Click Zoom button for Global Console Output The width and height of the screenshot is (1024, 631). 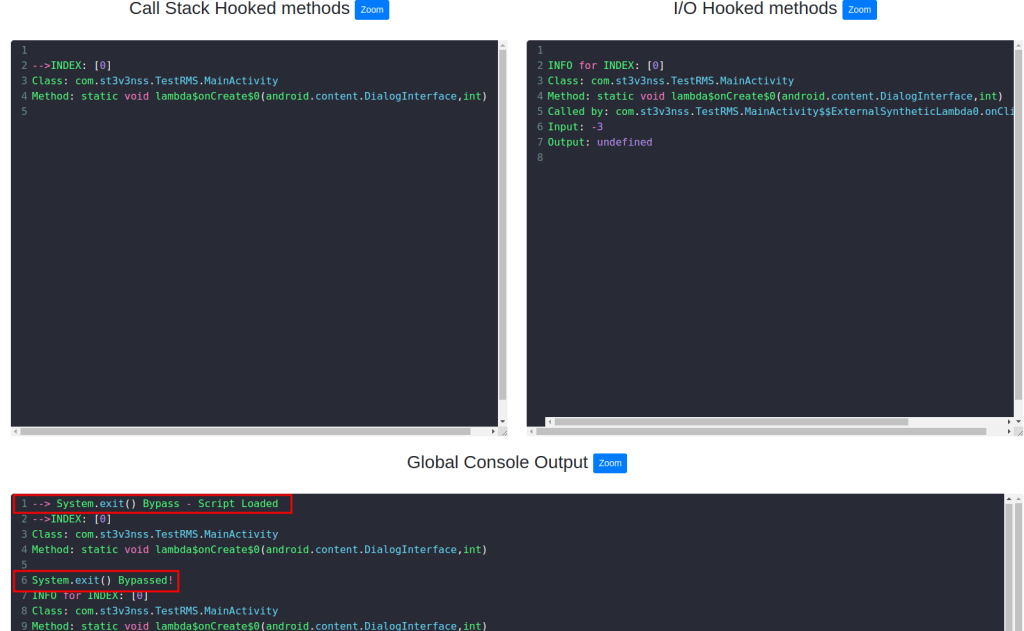[609, 463]
